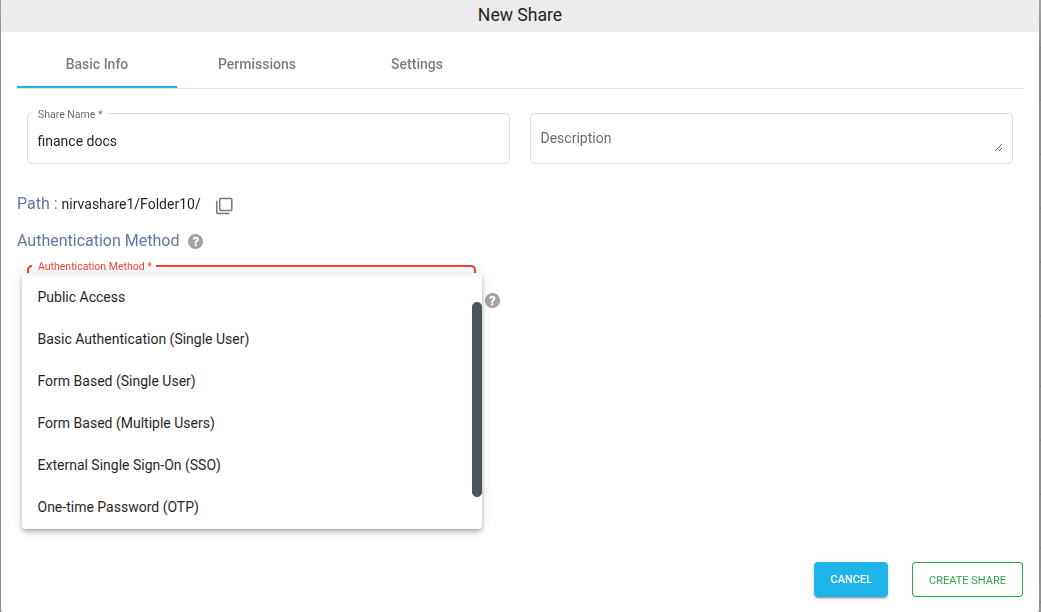The height and width of the screenshot is (612, 1041).
Task: Switch to the Permissions tab
Action: coord(256,64)
